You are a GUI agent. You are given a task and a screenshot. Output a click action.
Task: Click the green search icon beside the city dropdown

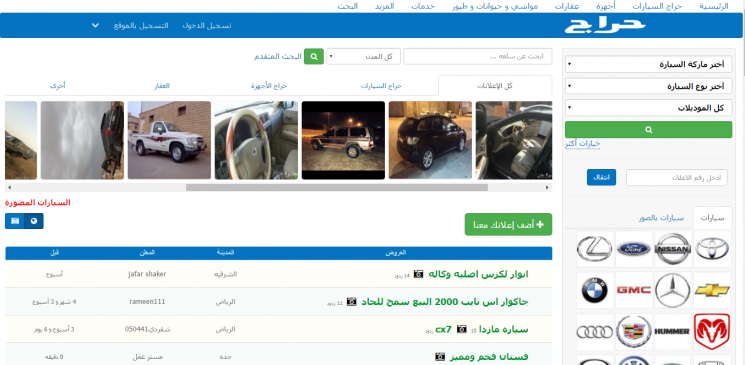314,57
